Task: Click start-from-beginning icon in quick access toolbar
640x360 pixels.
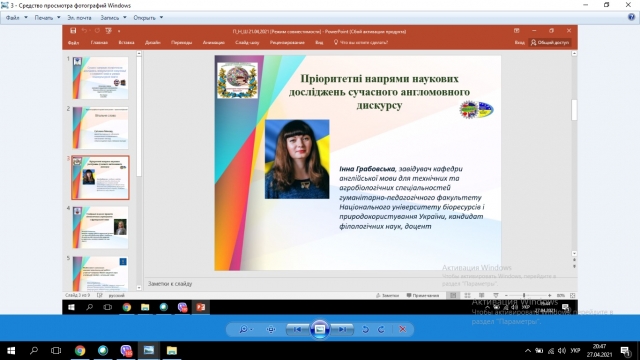Action: tap(108, 31)
